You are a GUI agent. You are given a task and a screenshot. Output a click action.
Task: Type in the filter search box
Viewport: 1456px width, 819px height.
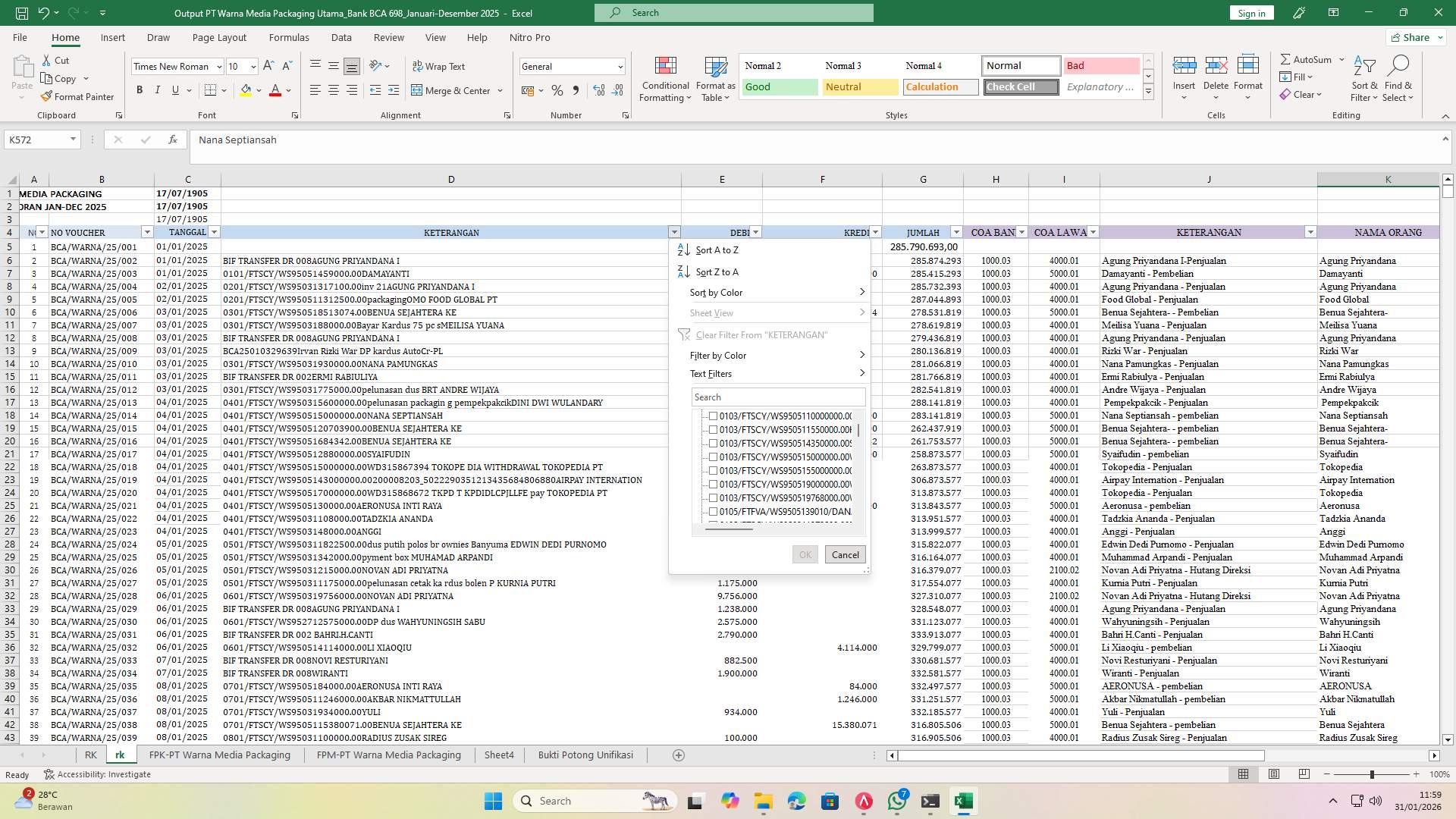coord(778,397)
